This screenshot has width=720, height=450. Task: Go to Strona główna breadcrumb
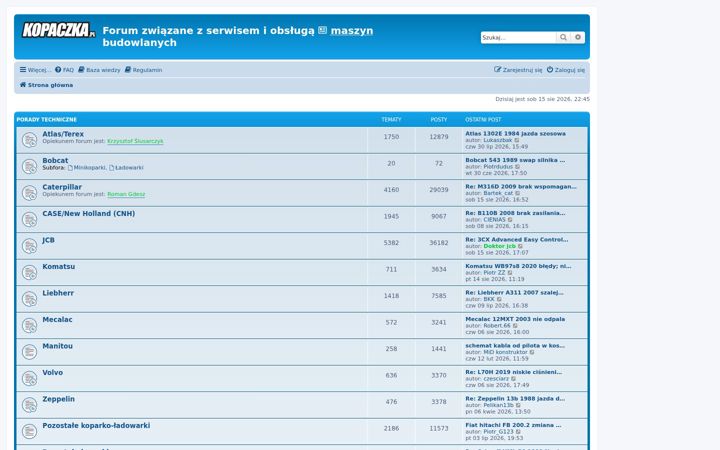(x=46, y=85)
